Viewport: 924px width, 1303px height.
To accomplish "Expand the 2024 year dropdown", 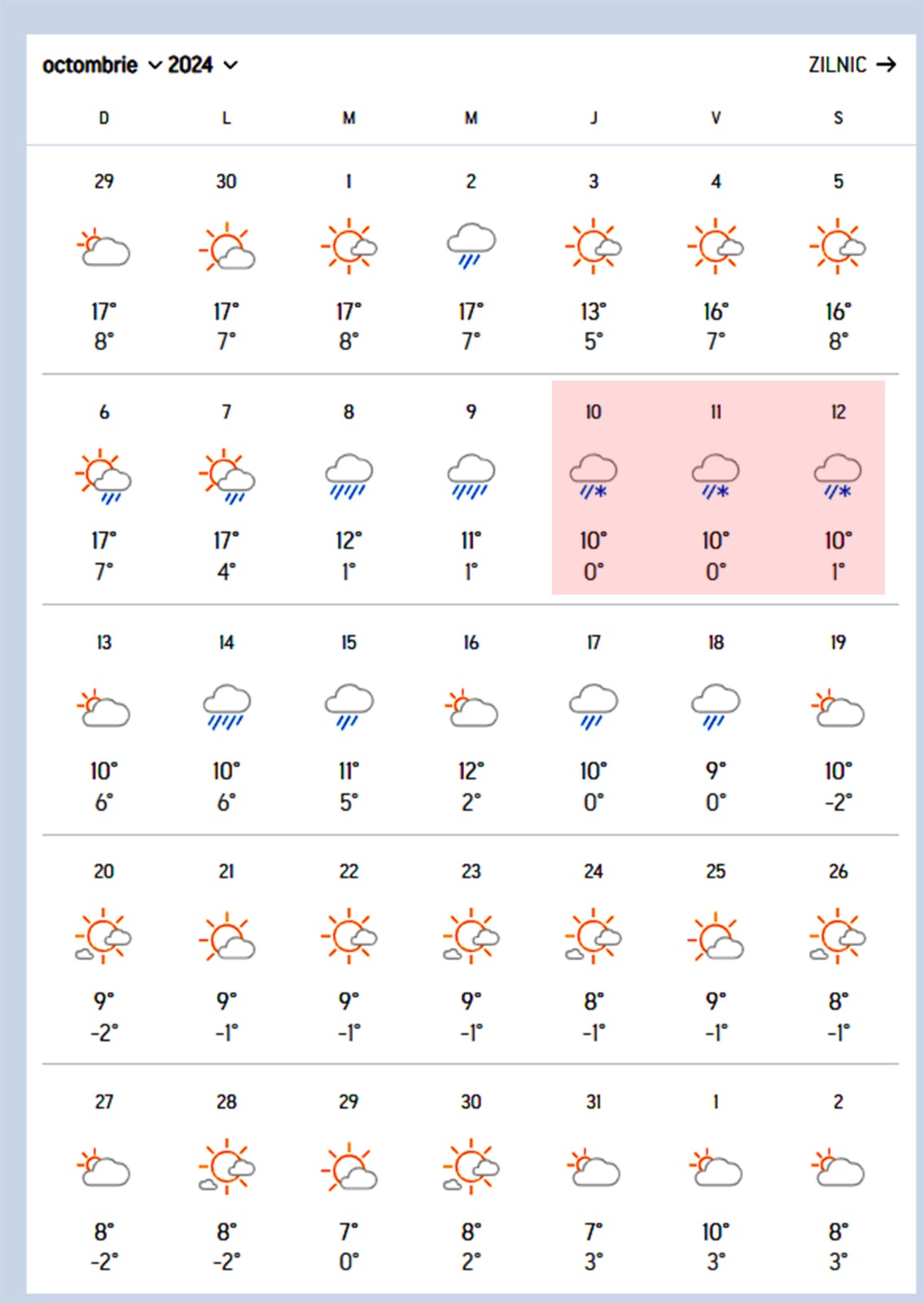I will point(203,65).
